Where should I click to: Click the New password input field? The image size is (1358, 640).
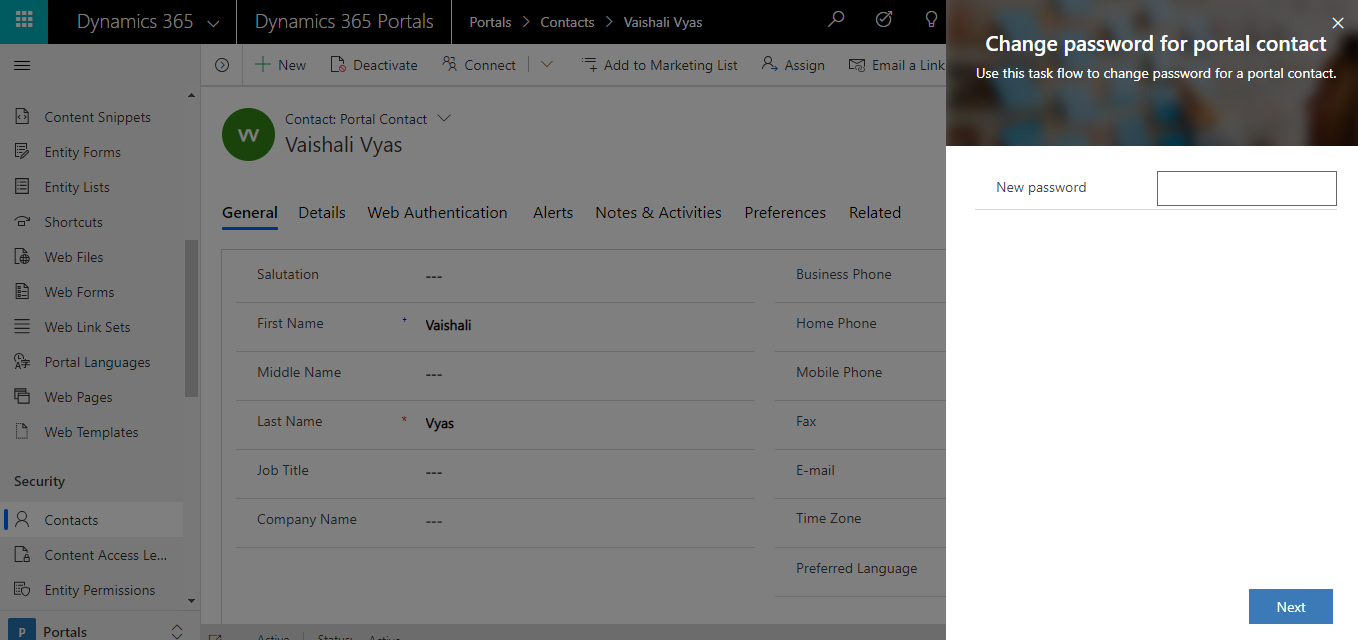tap(1246, 188)
